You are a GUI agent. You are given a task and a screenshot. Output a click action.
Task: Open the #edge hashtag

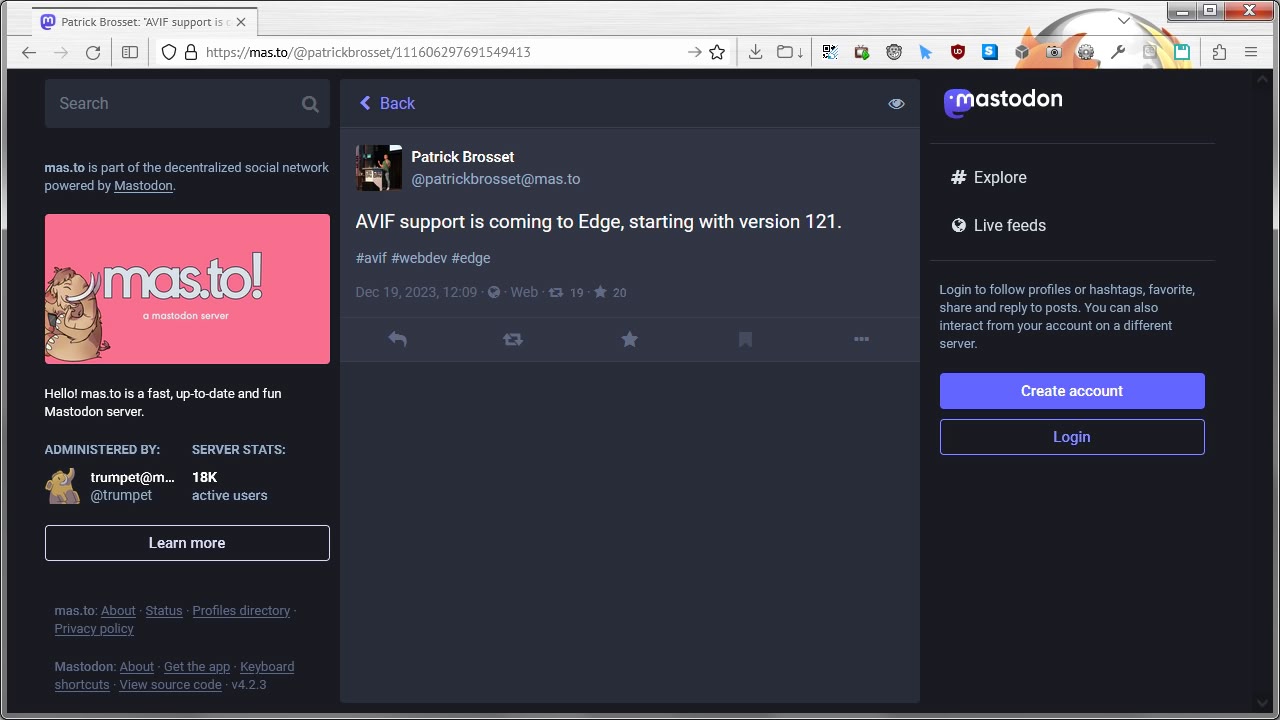click(471, 258)
